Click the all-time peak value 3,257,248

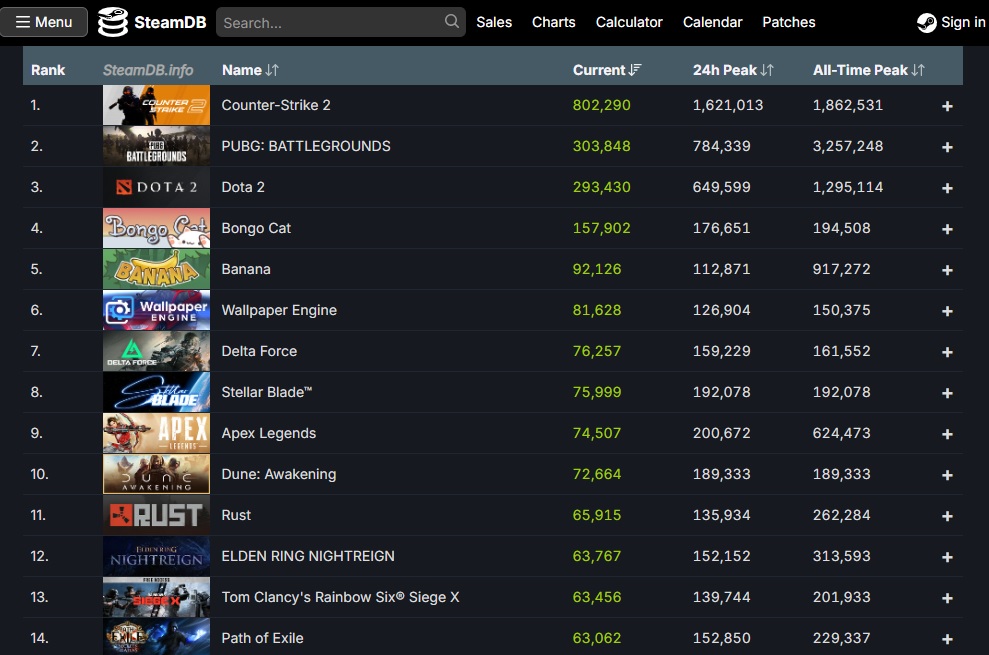pyautogui.click(x=848, y=146)
